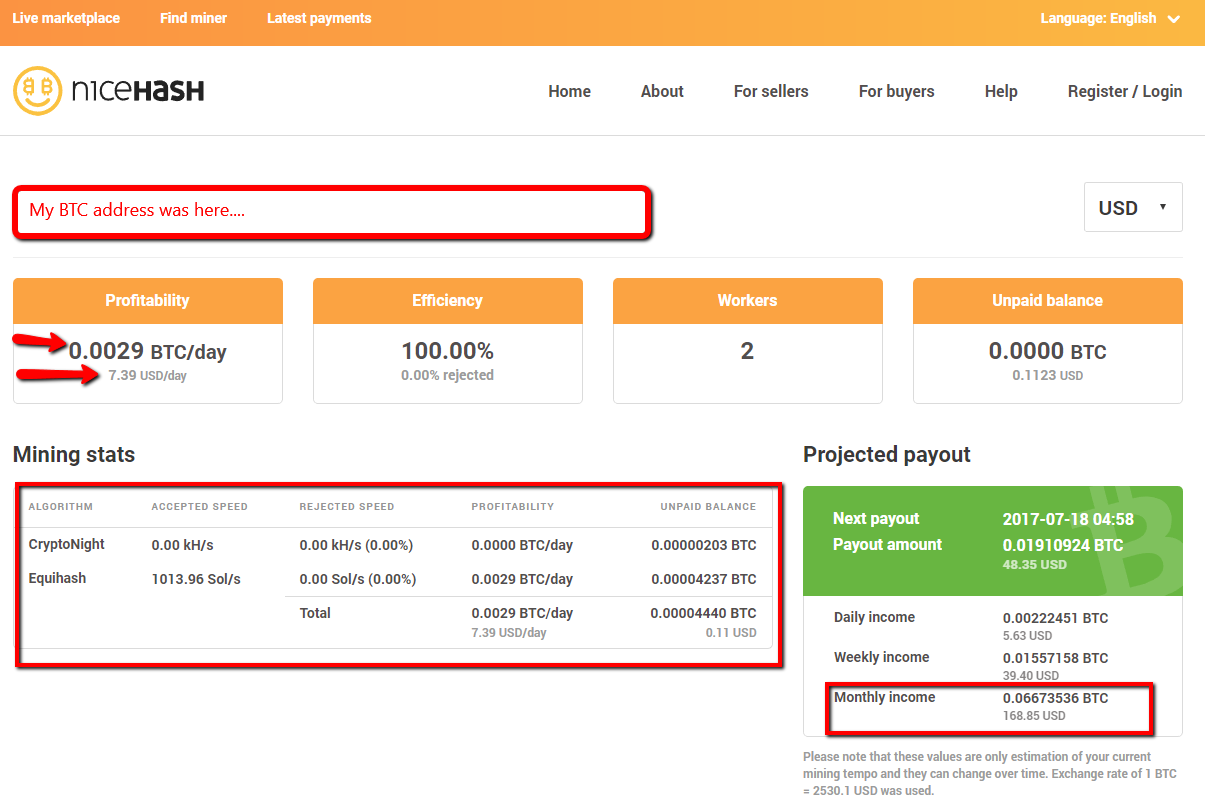Click the BTC address input field

tap(332, 211)
